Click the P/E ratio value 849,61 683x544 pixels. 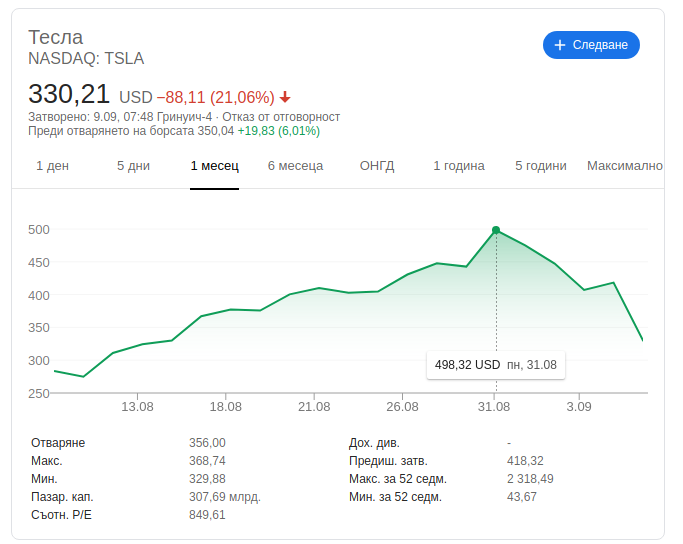pos(207,515)
